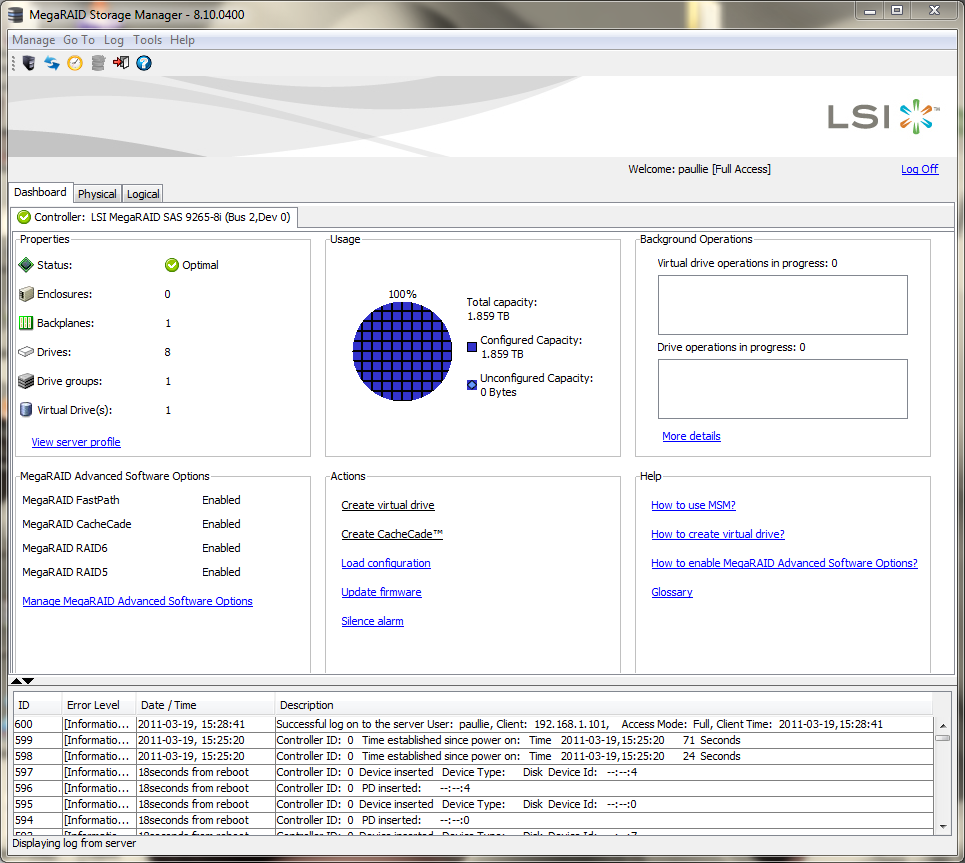Expand the log pane with the down arrow
This screenshot has height=863, width=965.
28,680
